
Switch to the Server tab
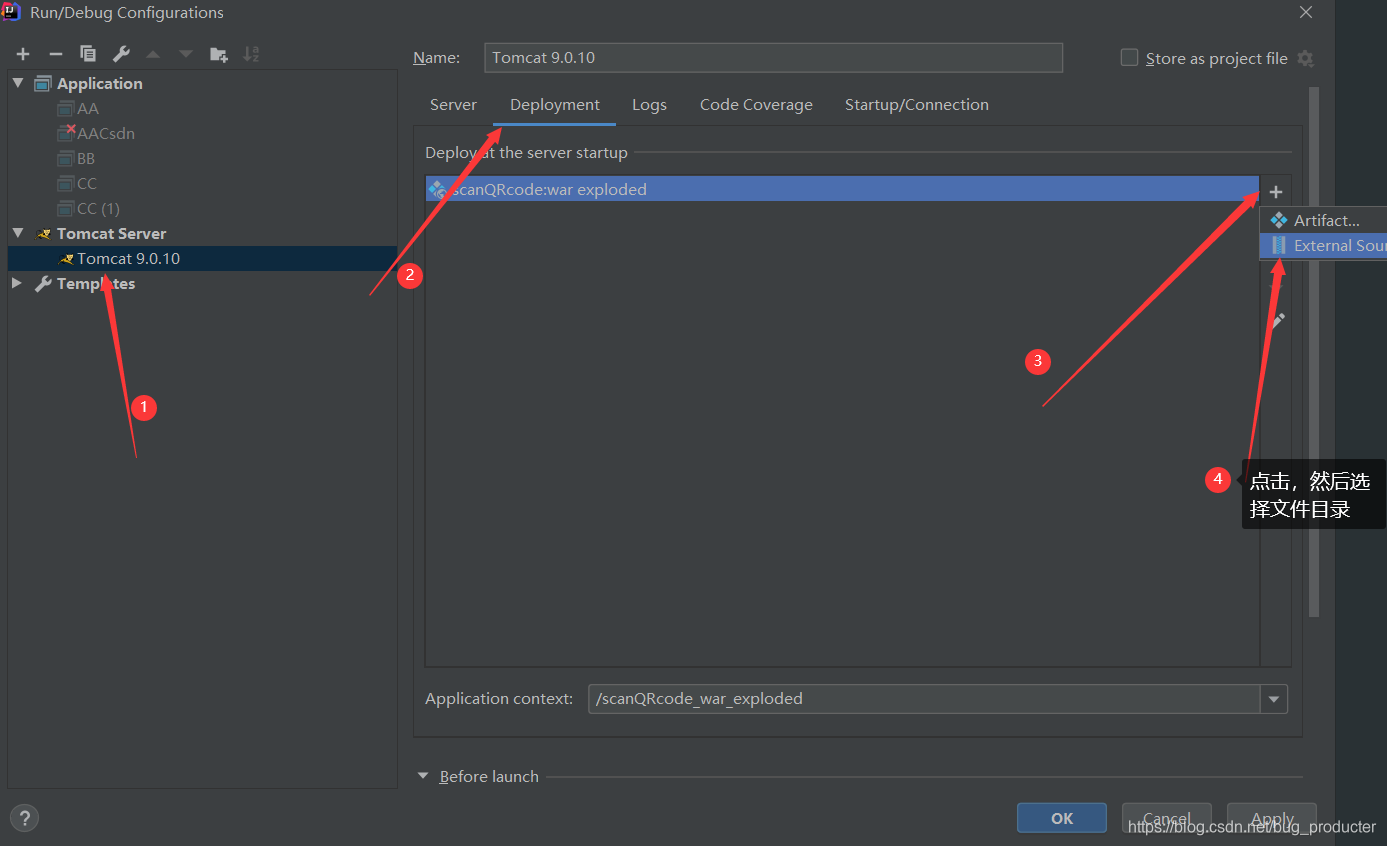coord(453,105)
